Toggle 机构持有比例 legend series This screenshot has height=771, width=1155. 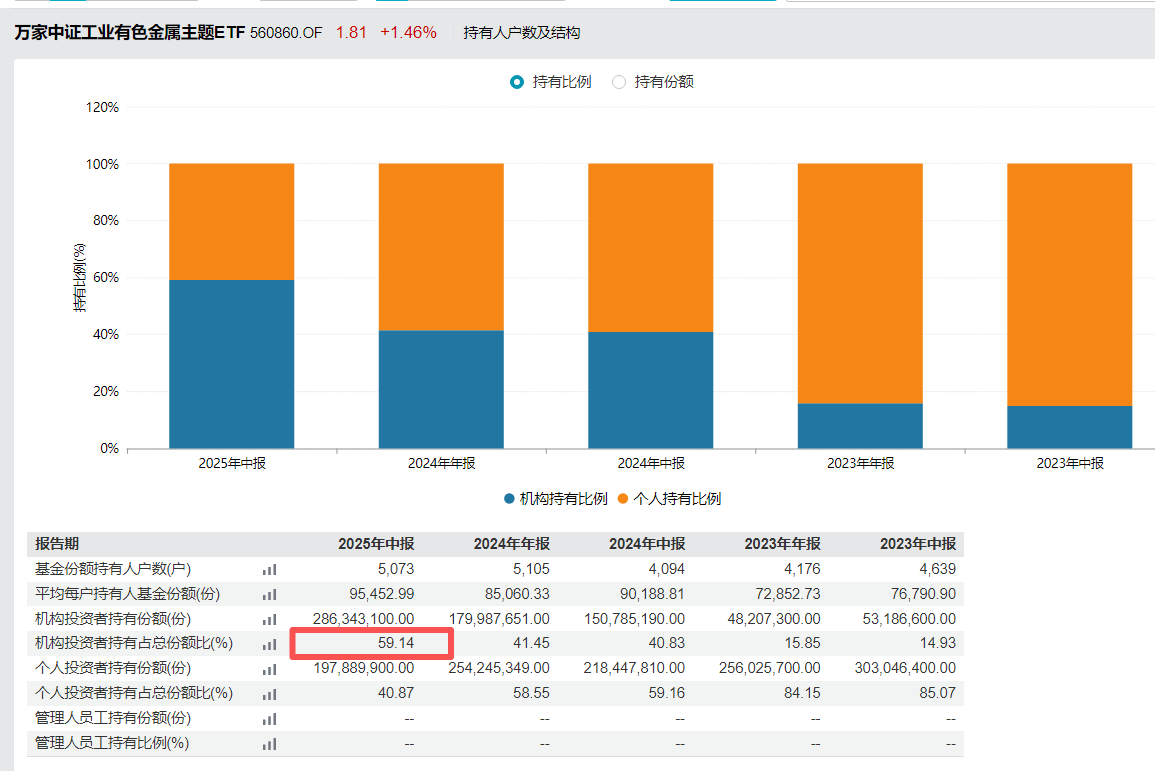click(x=556, y=499)
